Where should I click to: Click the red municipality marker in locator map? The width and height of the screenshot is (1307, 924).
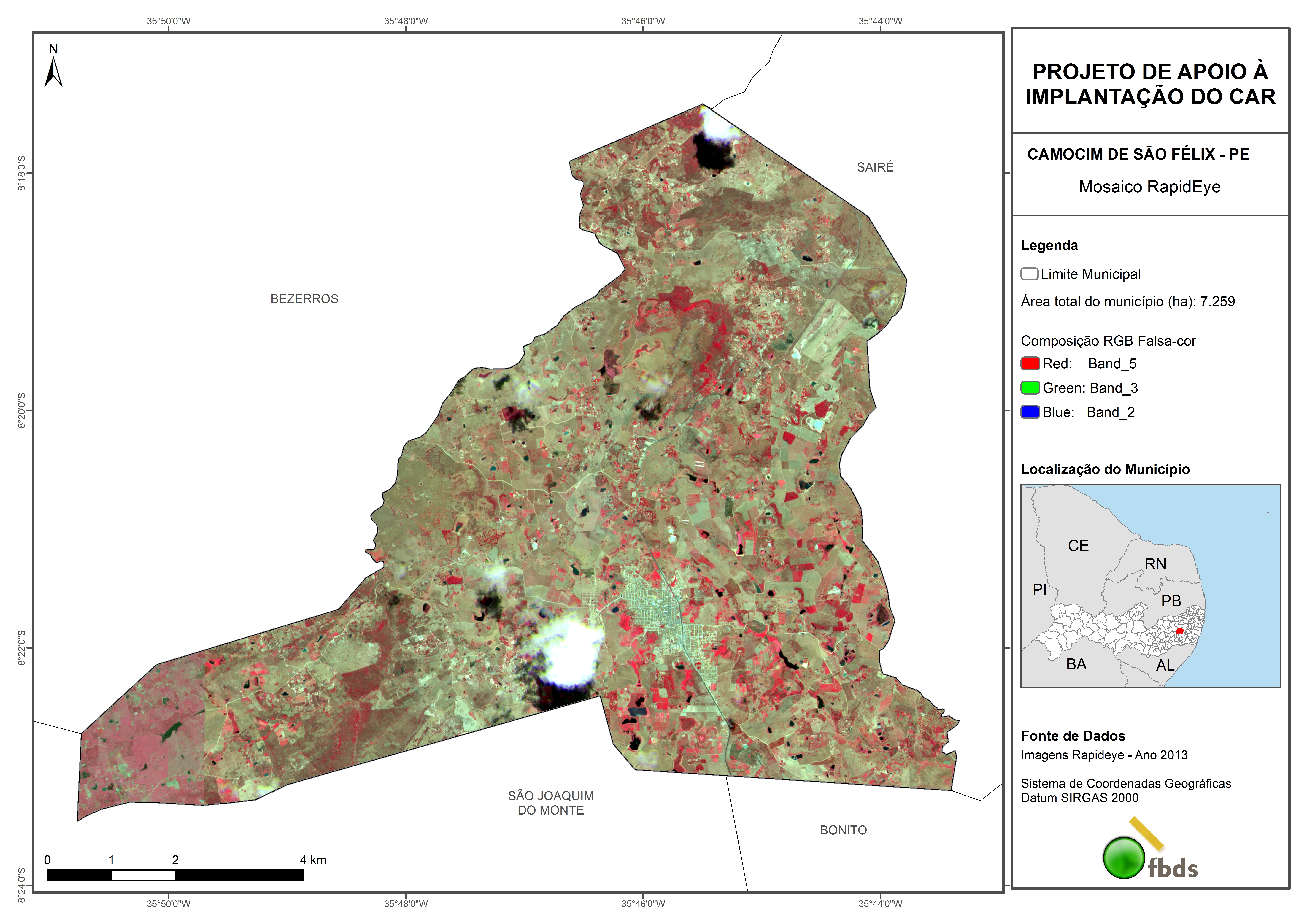(1179, 631)
